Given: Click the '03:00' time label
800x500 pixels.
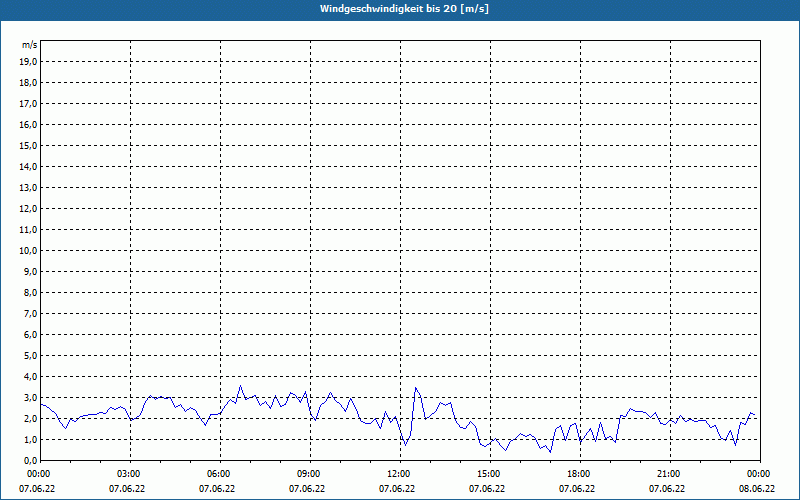Looking at the screenshot, I should [x=131, y=474].
